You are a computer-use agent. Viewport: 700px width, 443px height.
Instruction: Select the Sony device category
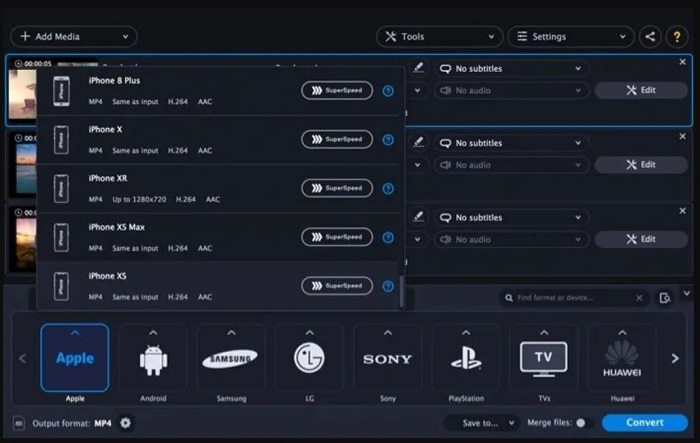[388, 358]
